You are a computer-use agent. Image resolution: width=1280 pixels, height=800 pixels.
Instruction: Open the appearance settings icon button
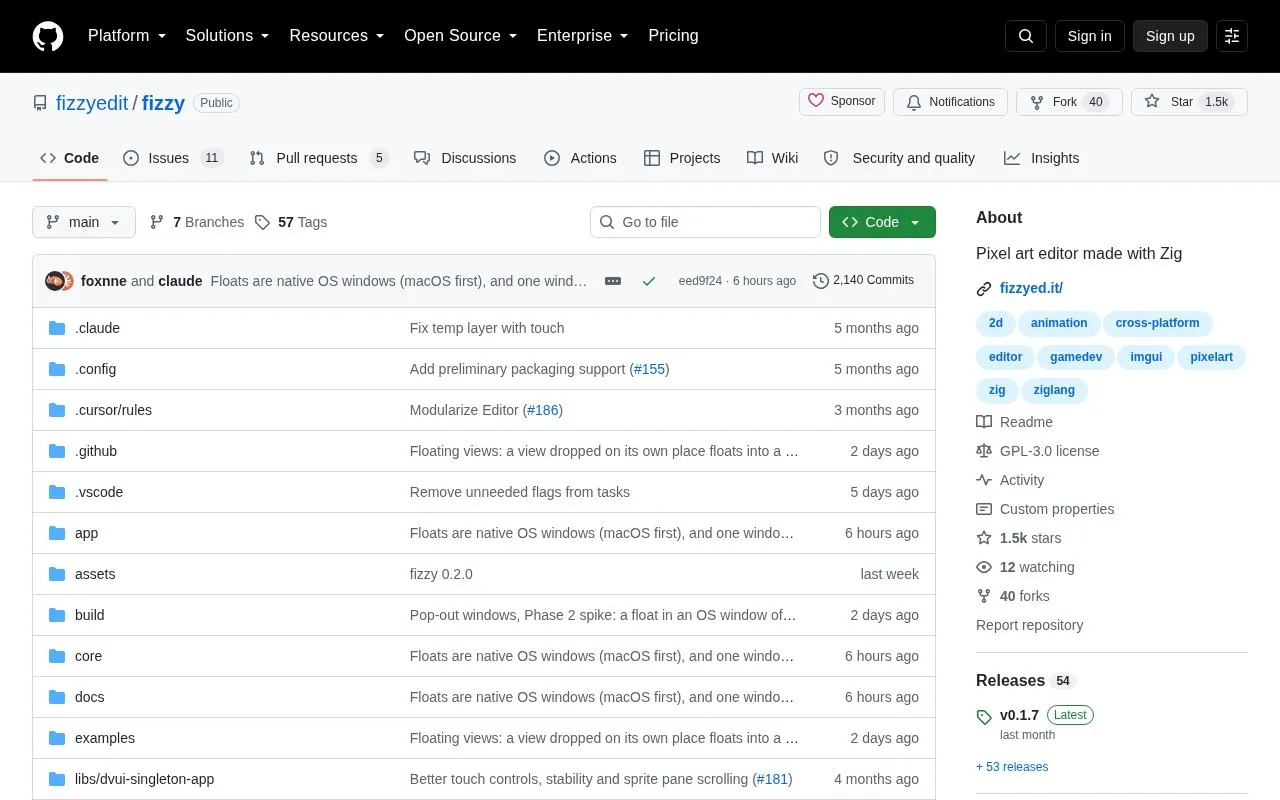click(x=1232, y=36)
